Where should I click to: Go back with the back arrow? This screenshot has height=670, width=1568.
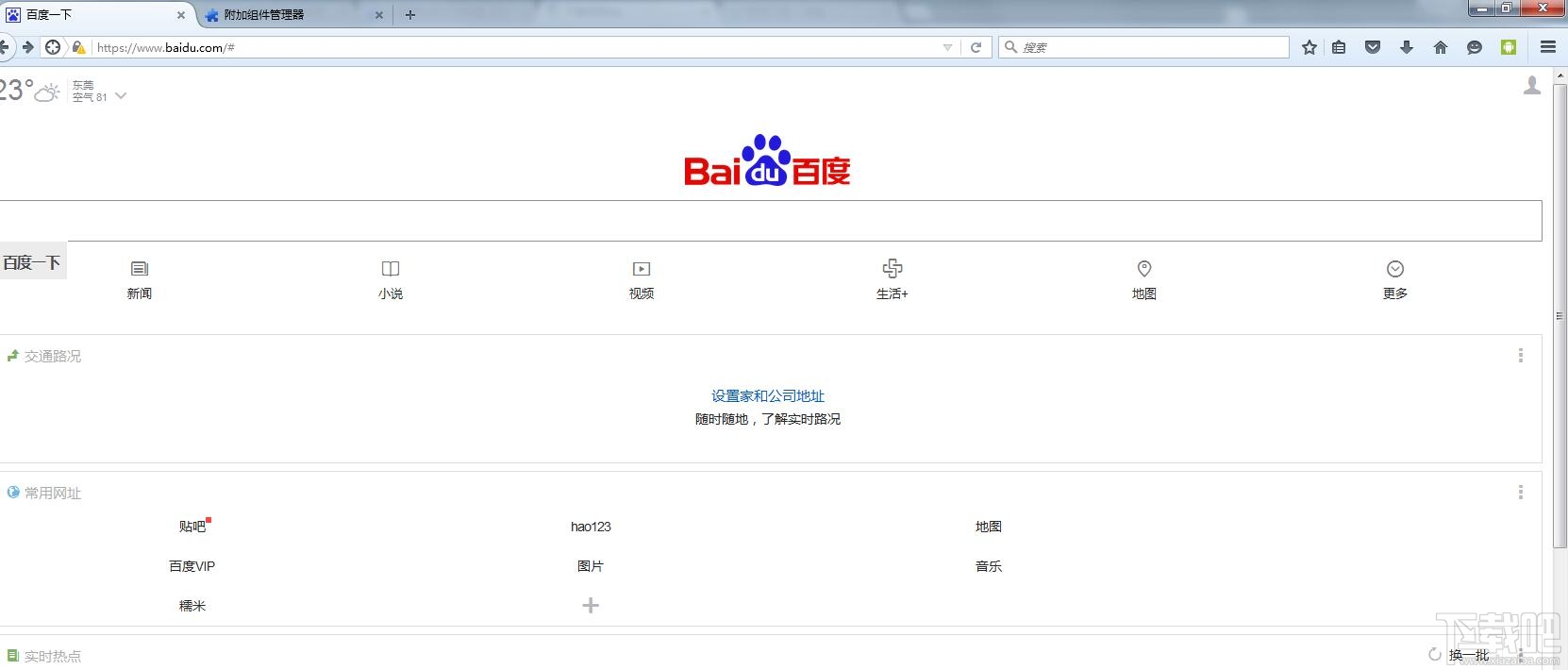point(4,47)
